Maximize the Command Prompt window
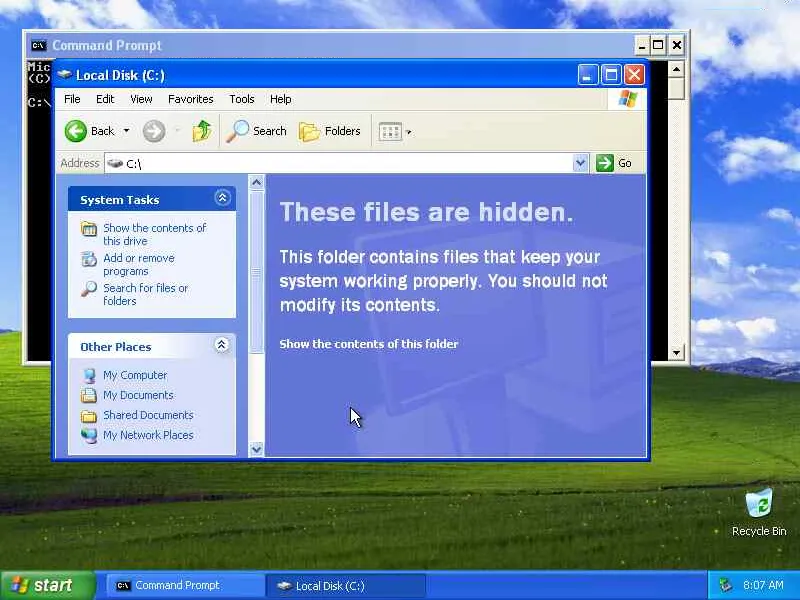The height and width of the screenshot is (600, 800). [658, 45]
